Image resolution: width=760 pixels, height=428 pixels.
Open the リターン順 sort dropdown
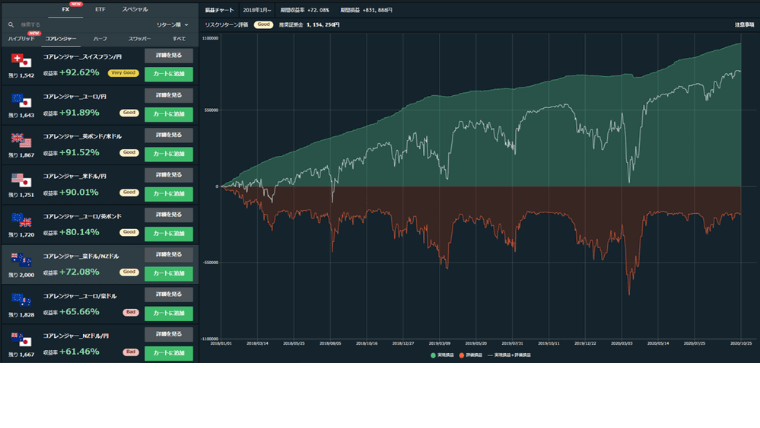click(172, 24)
